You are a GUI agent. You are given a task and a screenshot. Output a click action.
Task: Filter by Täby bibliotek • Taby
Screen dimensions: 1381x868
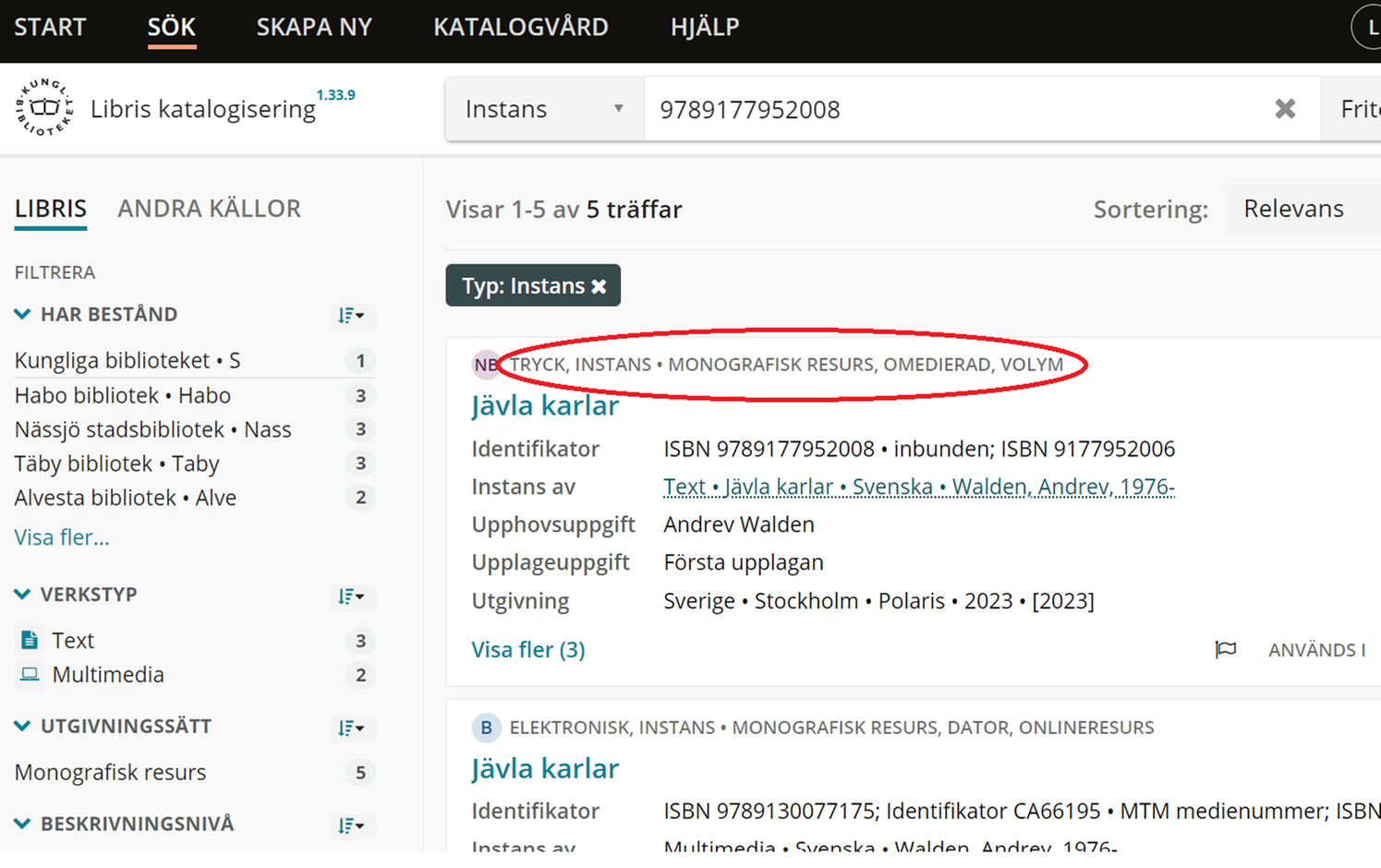pyautogui.click(x=195, y=464)
